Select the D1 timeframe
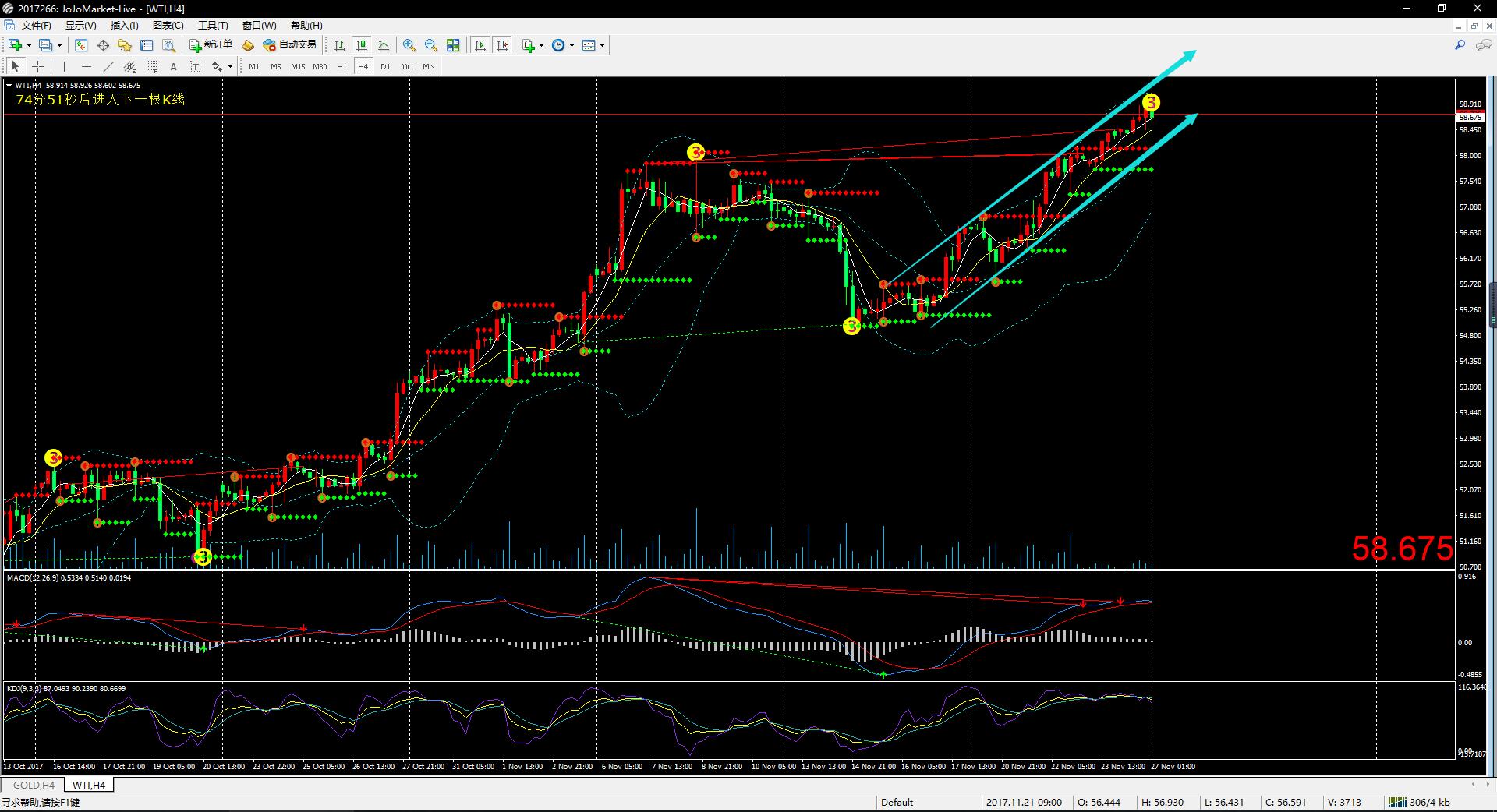The image size is (1497, 812). pos(385,67)
